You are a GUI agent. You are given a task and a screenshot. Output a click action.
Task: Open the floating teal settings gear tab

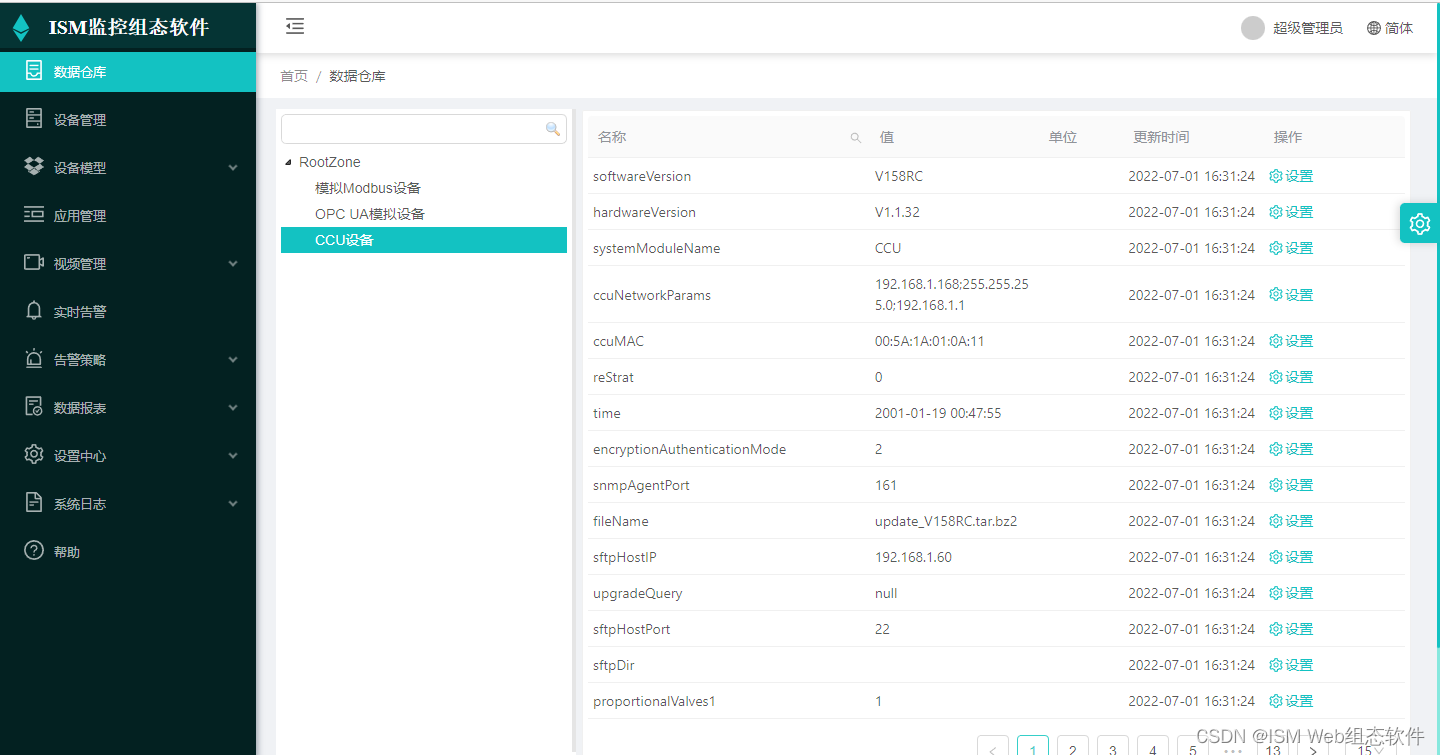(x=1420, y=224)
